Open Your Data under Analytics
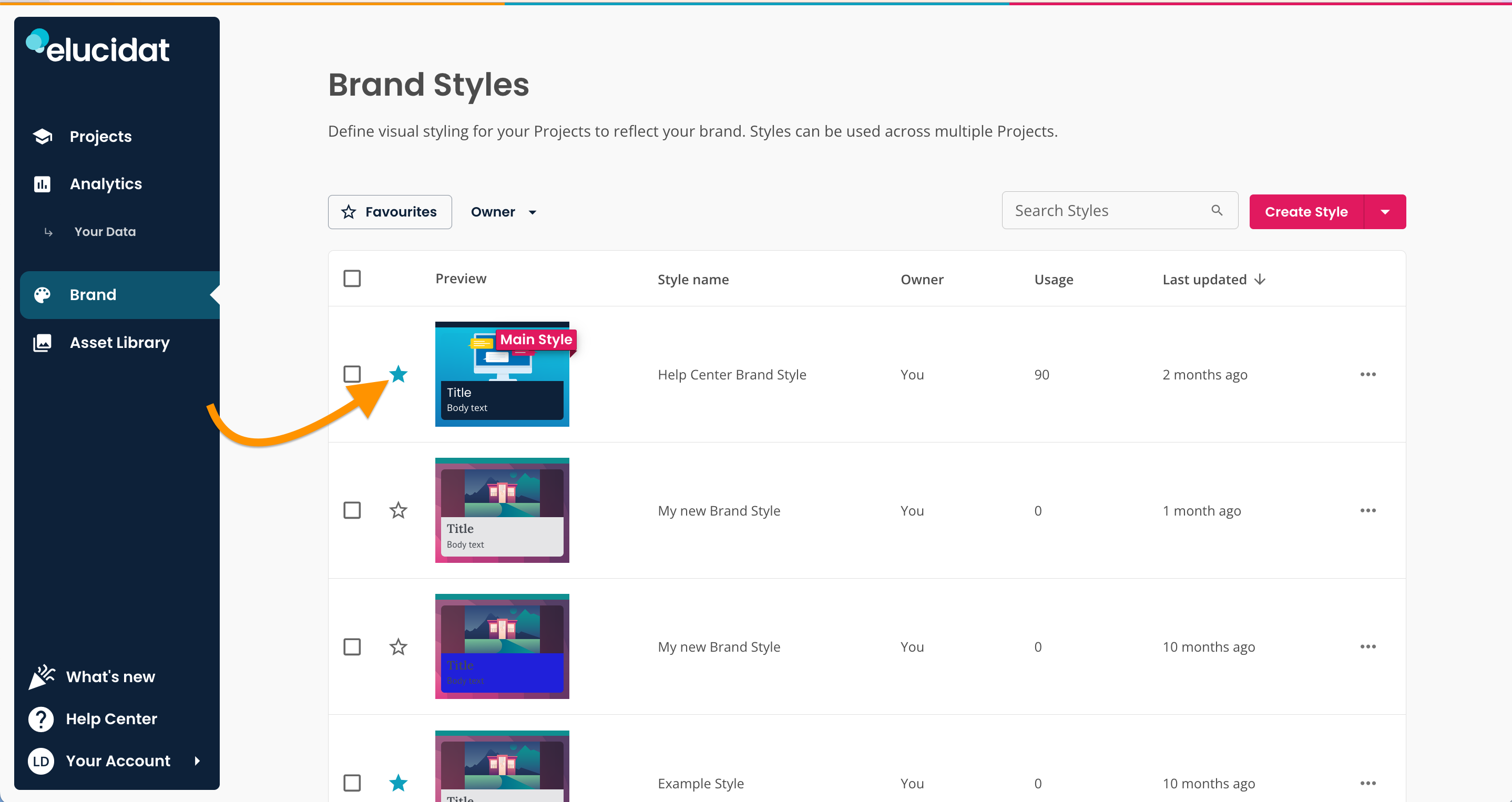 point(105,232)
